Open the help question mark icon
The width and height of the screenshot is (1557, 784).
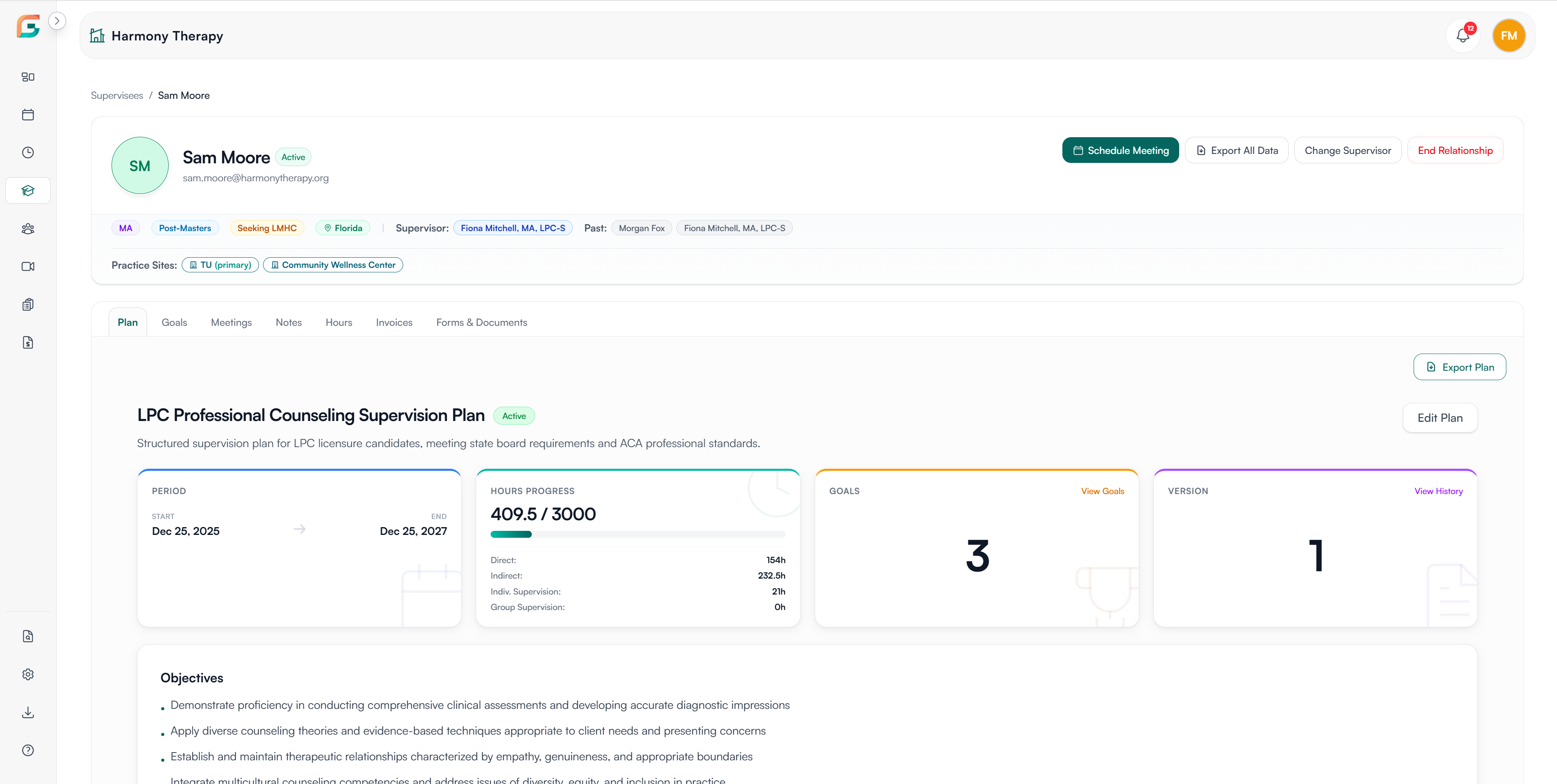(28, 750)
